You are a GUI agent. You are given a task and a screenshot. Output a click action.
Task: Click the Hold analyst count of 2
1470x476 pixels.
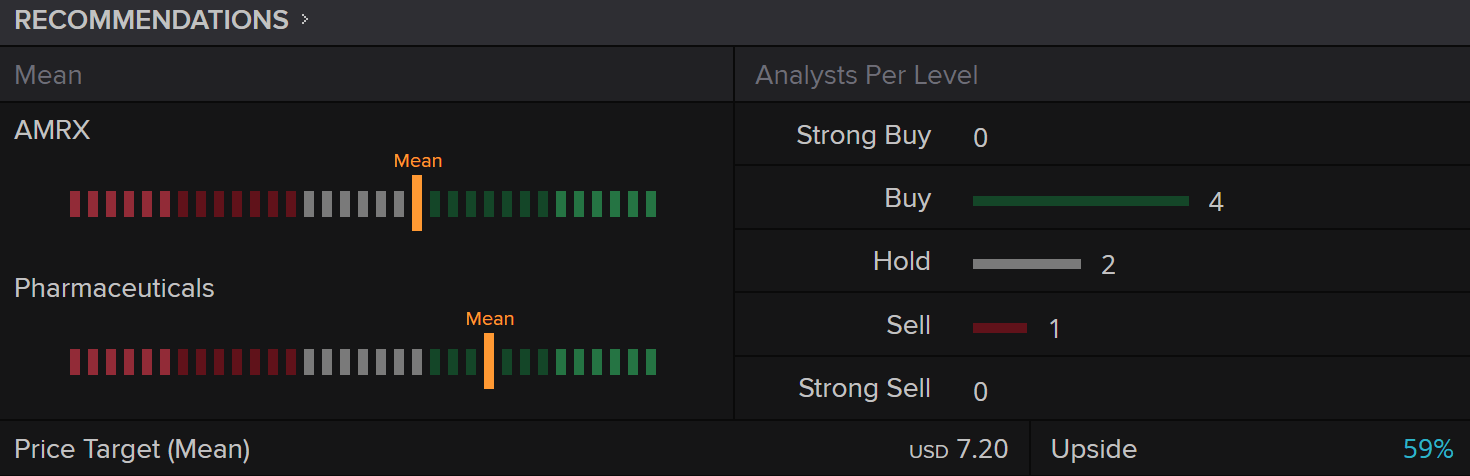(x=1108, y=265)
